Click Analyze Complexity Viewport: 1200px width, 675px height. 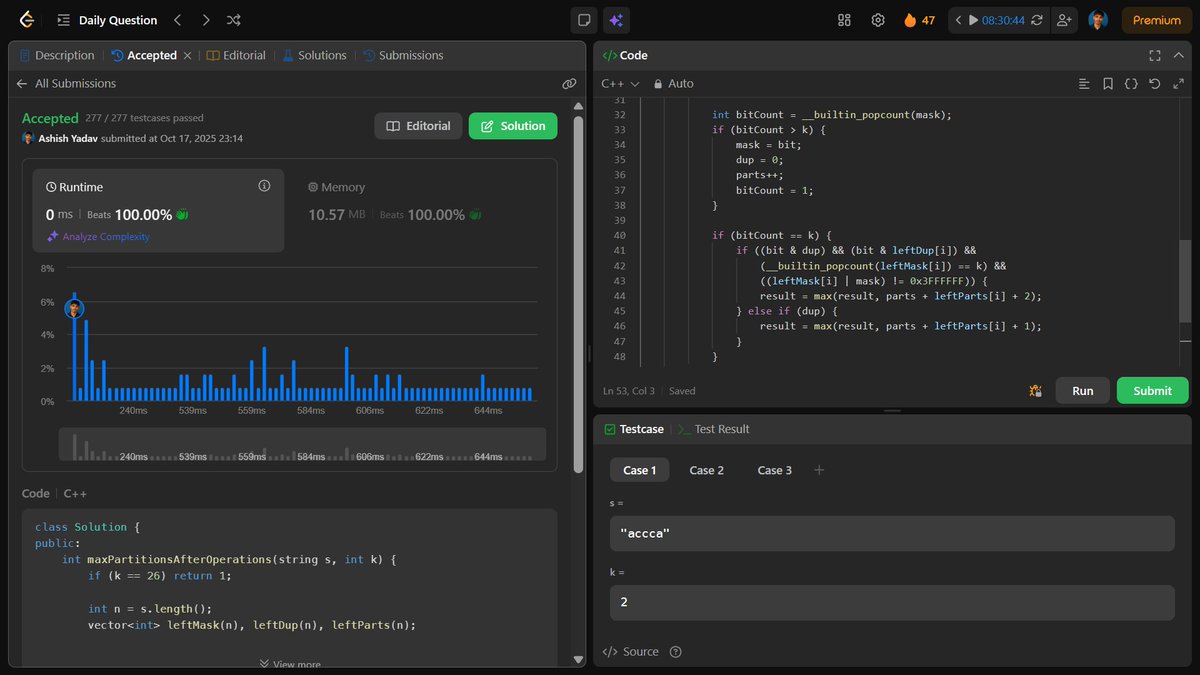(98, 237)
